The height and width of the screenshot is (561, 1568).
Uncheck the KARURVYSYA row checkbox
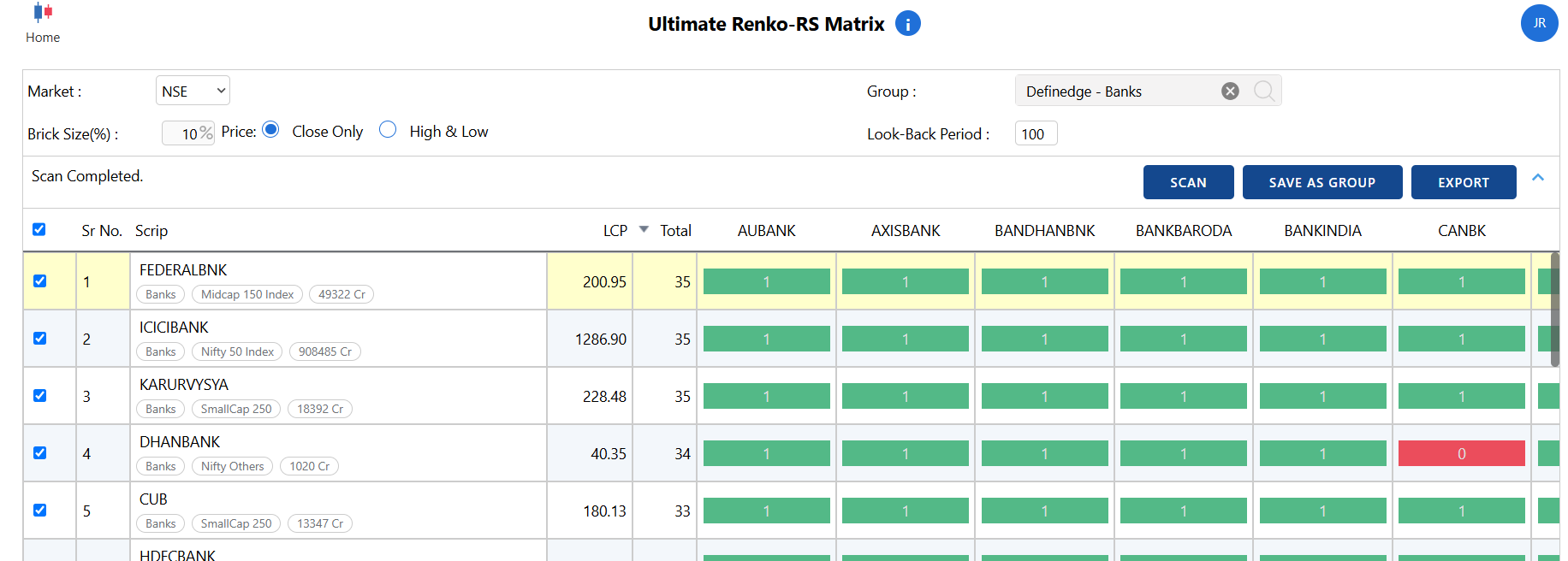tap(39, 395)
